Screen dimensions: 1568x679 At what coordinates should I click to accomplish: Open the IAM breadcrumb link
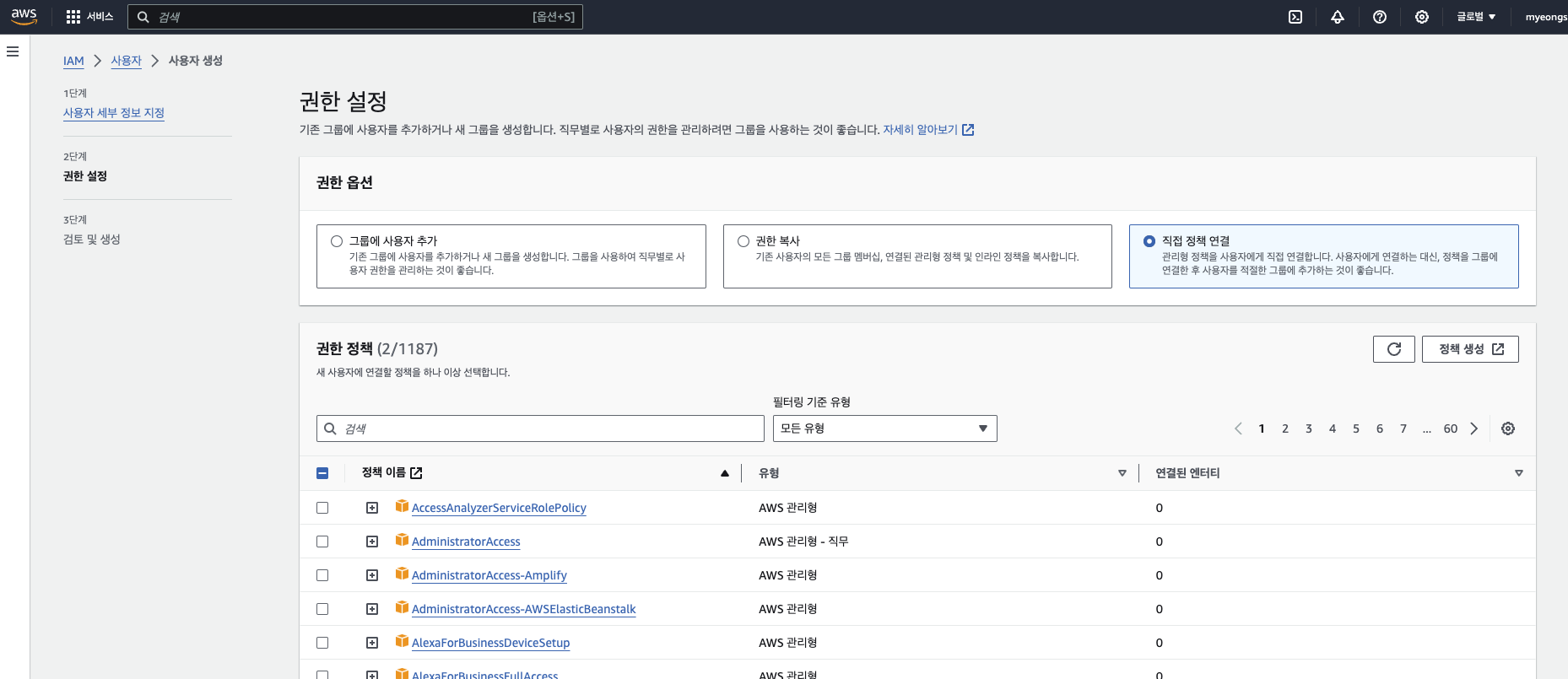pyautogui.click(x=73, y=61)
